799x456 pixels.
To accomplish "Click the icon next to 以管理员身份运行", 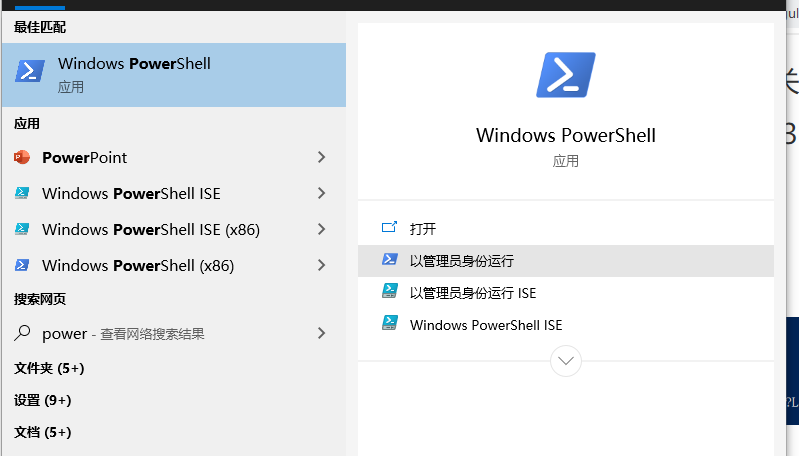I will tap(390, 259).
